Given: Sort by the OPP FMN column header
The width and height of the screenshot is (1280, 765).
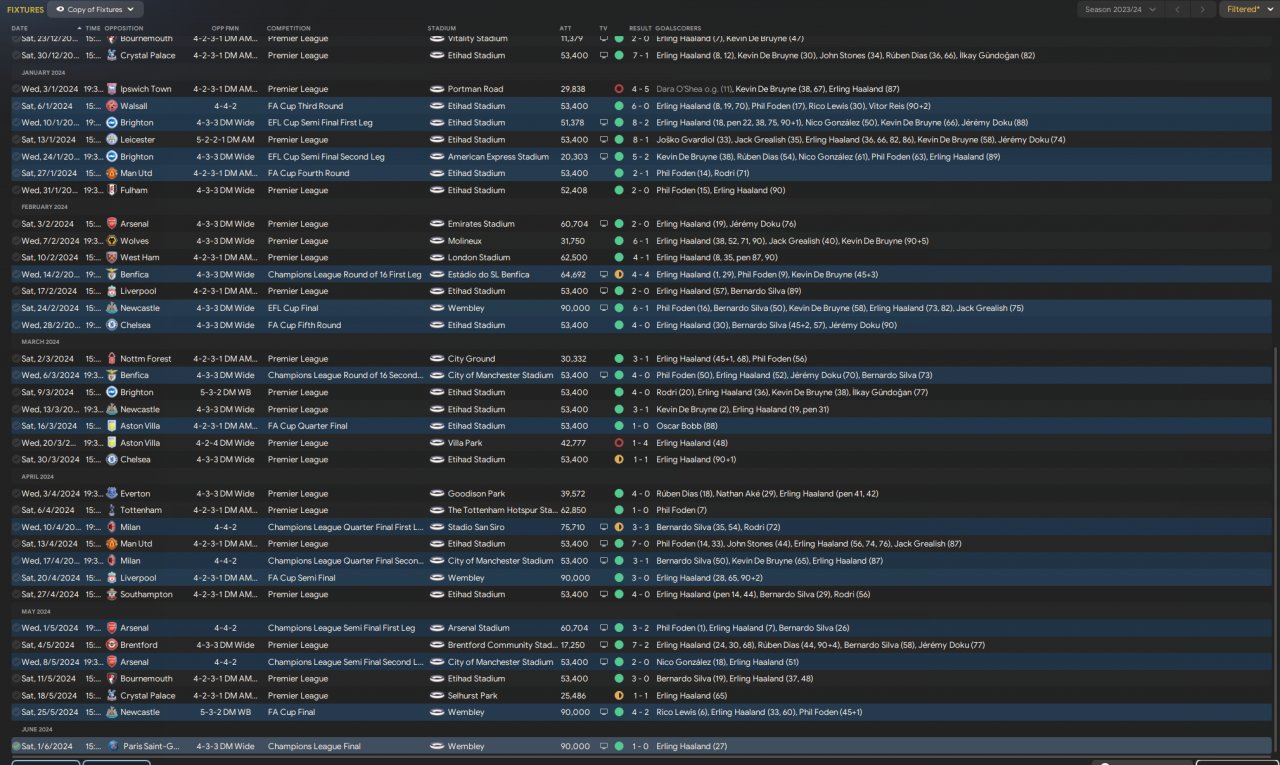Looking at the screenshot, I should (x=225, y=28).
